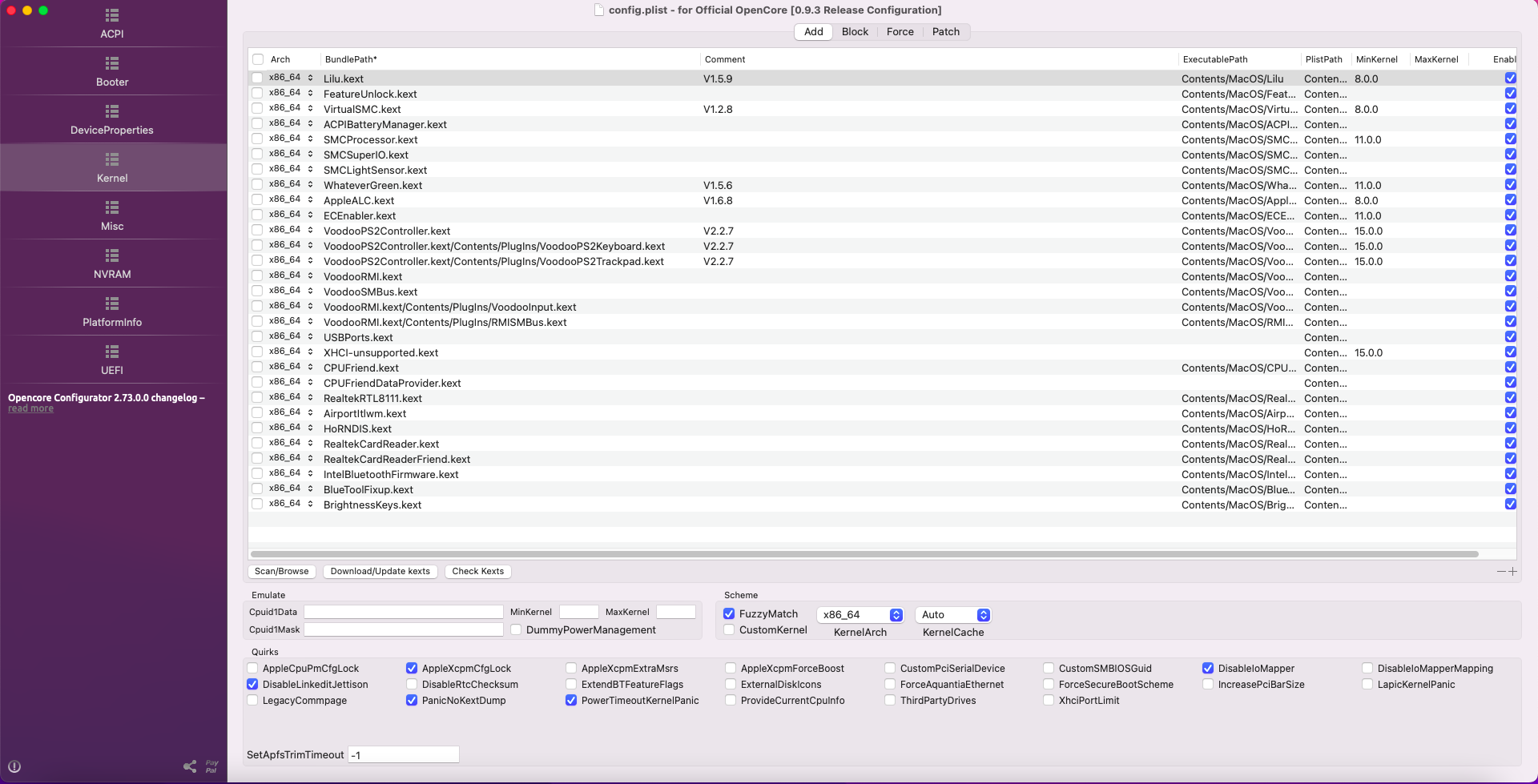Click the Cpuid1Mask input field
The width and height of the screenshot is (1538, 784).
click(x=404, y=629)
